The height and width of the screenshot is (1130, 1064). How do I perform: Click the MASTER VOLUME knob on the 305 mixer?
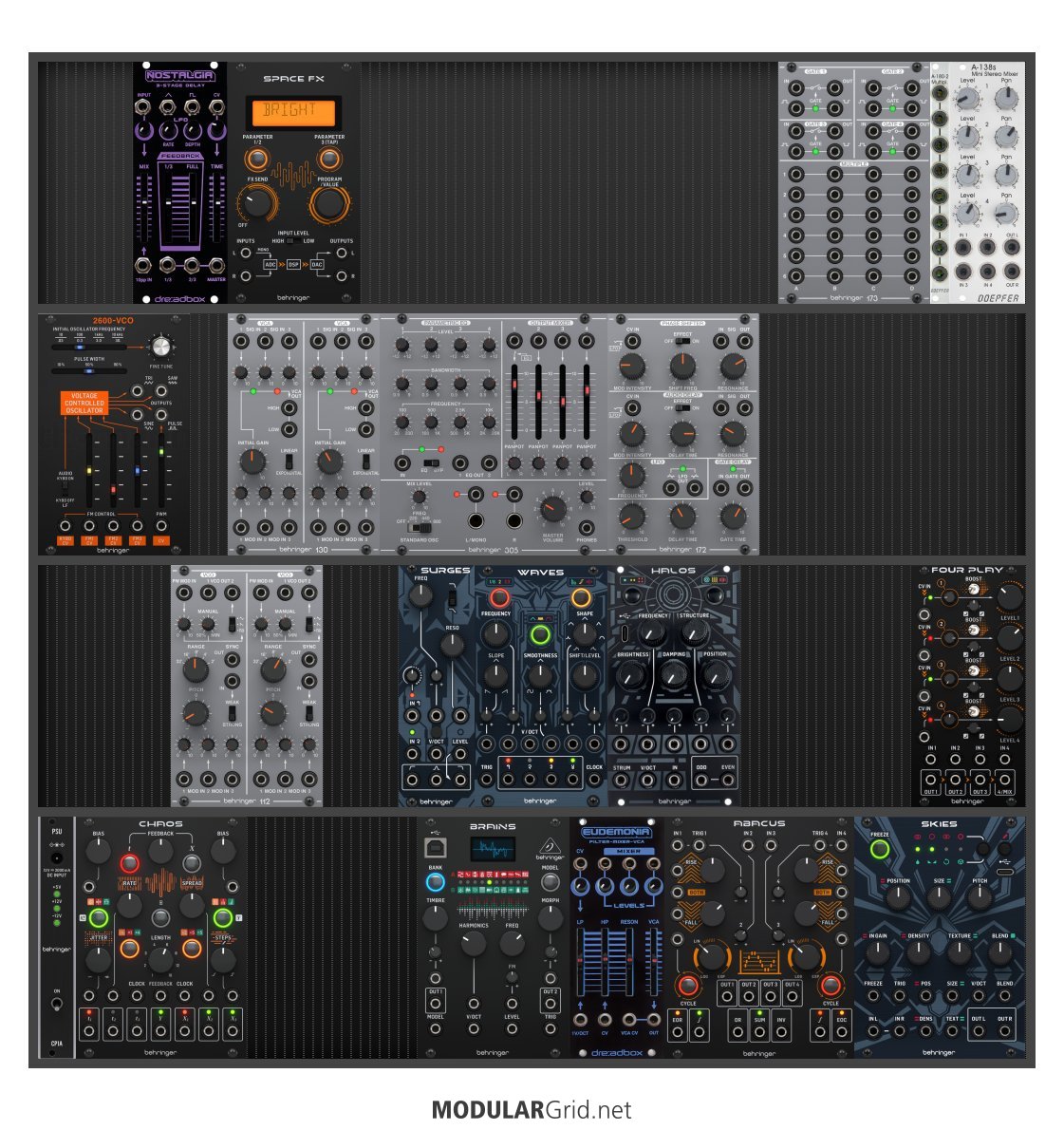point(553,509)
